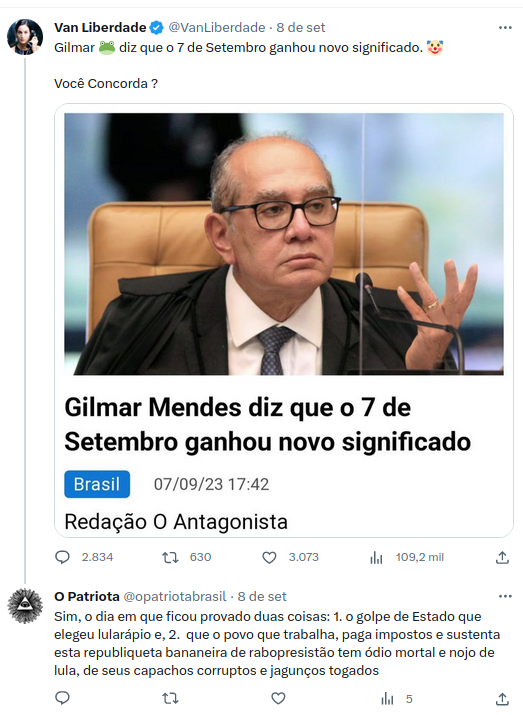View analytics showing 109,2 mil views
523x715 pixels.
tap(376, 557)
